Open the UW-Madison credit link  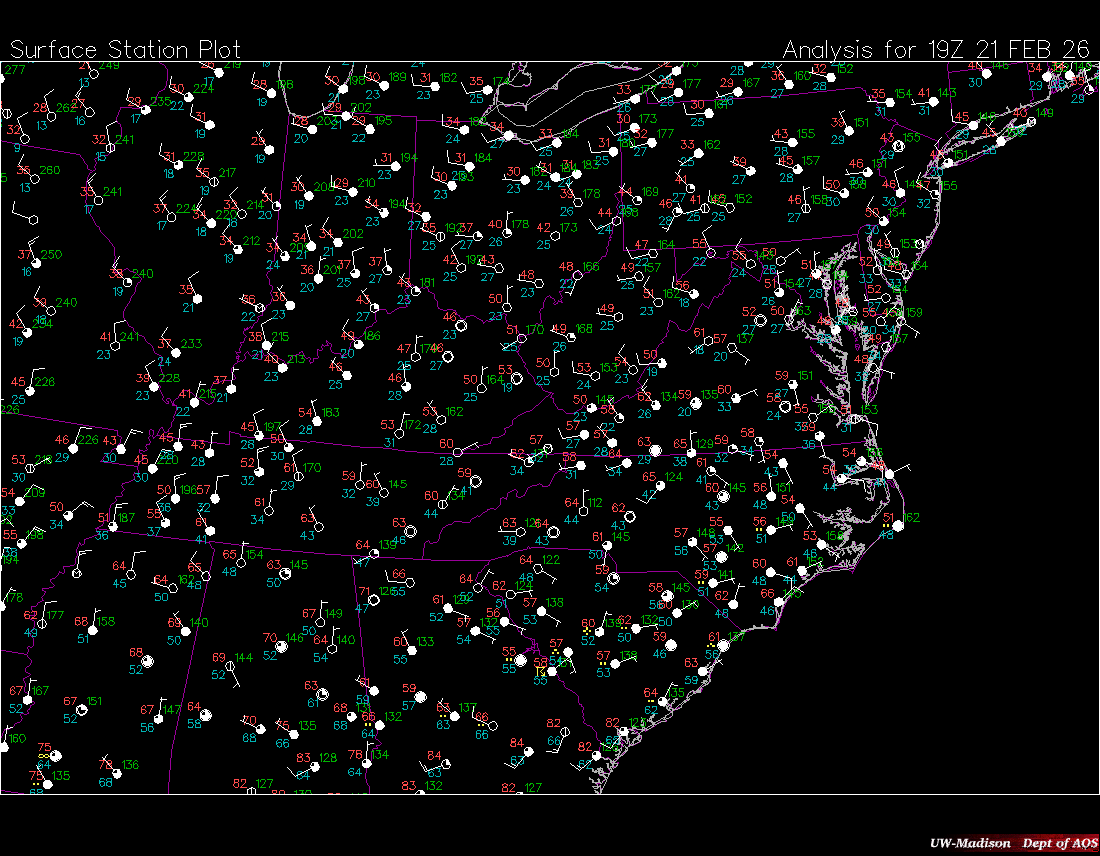click(969, 843)
